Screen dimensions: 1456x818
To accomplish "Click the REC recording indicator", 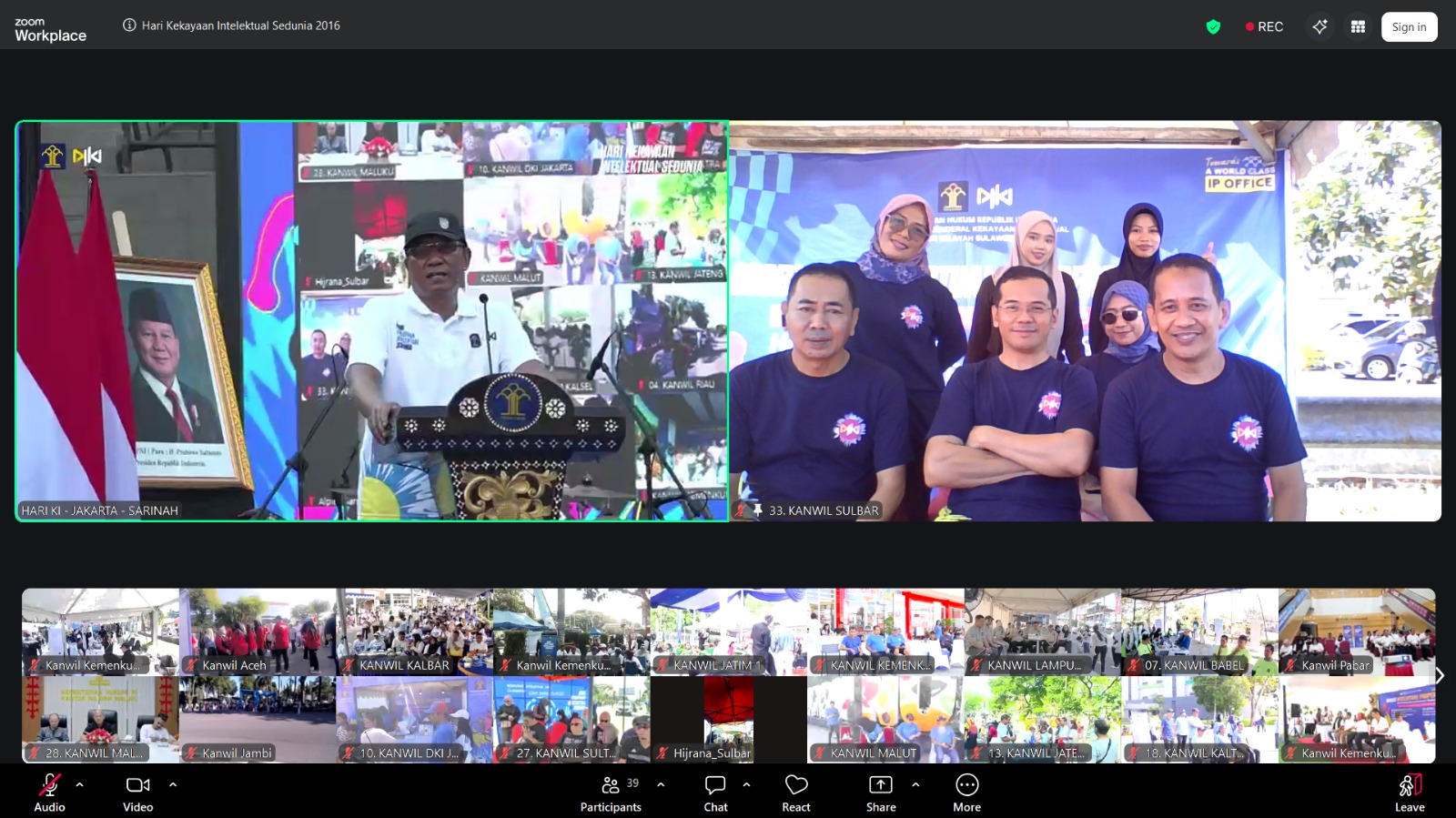I will pos(1264,26).
